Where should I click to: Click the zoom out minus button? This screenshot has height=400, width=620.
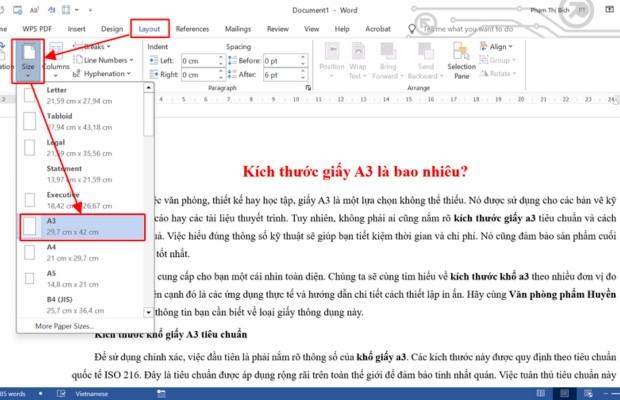click(x=606, y=394)
